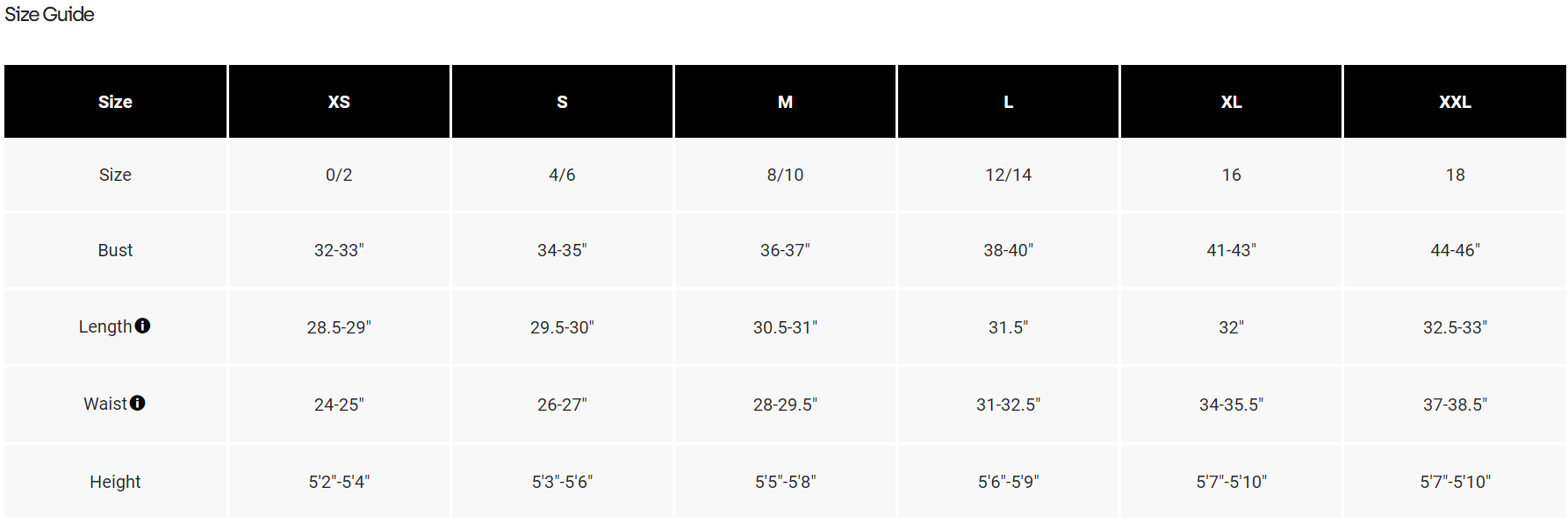This screenshot has width=1568, height=523.
Task: Click the Length row label text
Action: pos(104,326)
